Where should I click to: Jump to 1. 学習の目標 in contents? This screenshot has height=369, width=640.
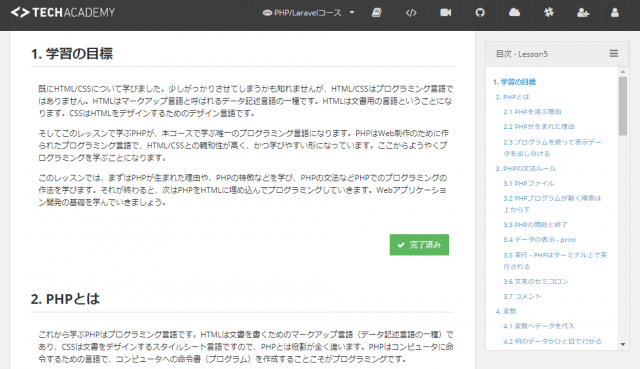[x=514, y=82]
